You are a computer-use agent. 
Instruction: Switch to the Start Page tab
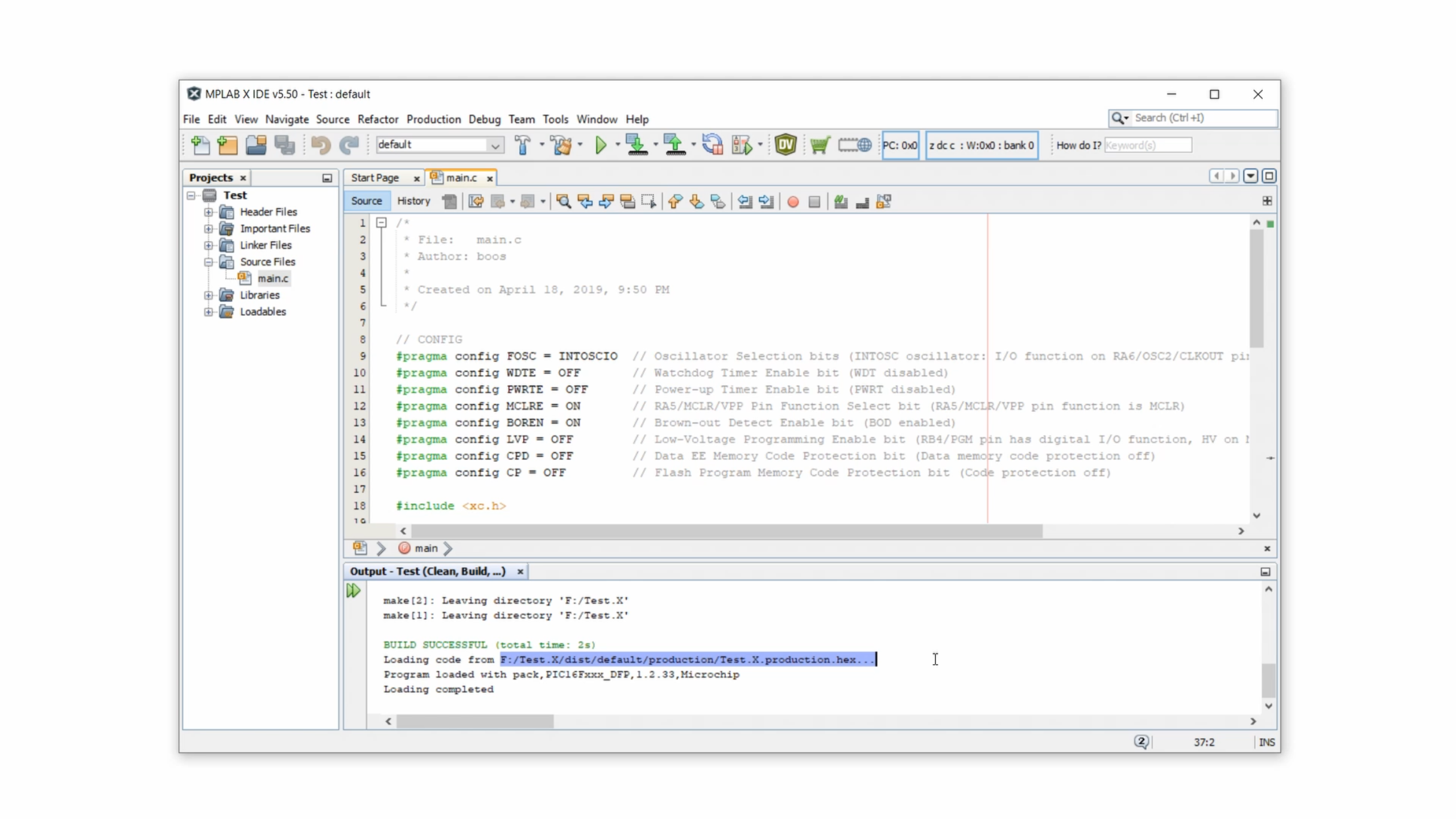point(375,178)
